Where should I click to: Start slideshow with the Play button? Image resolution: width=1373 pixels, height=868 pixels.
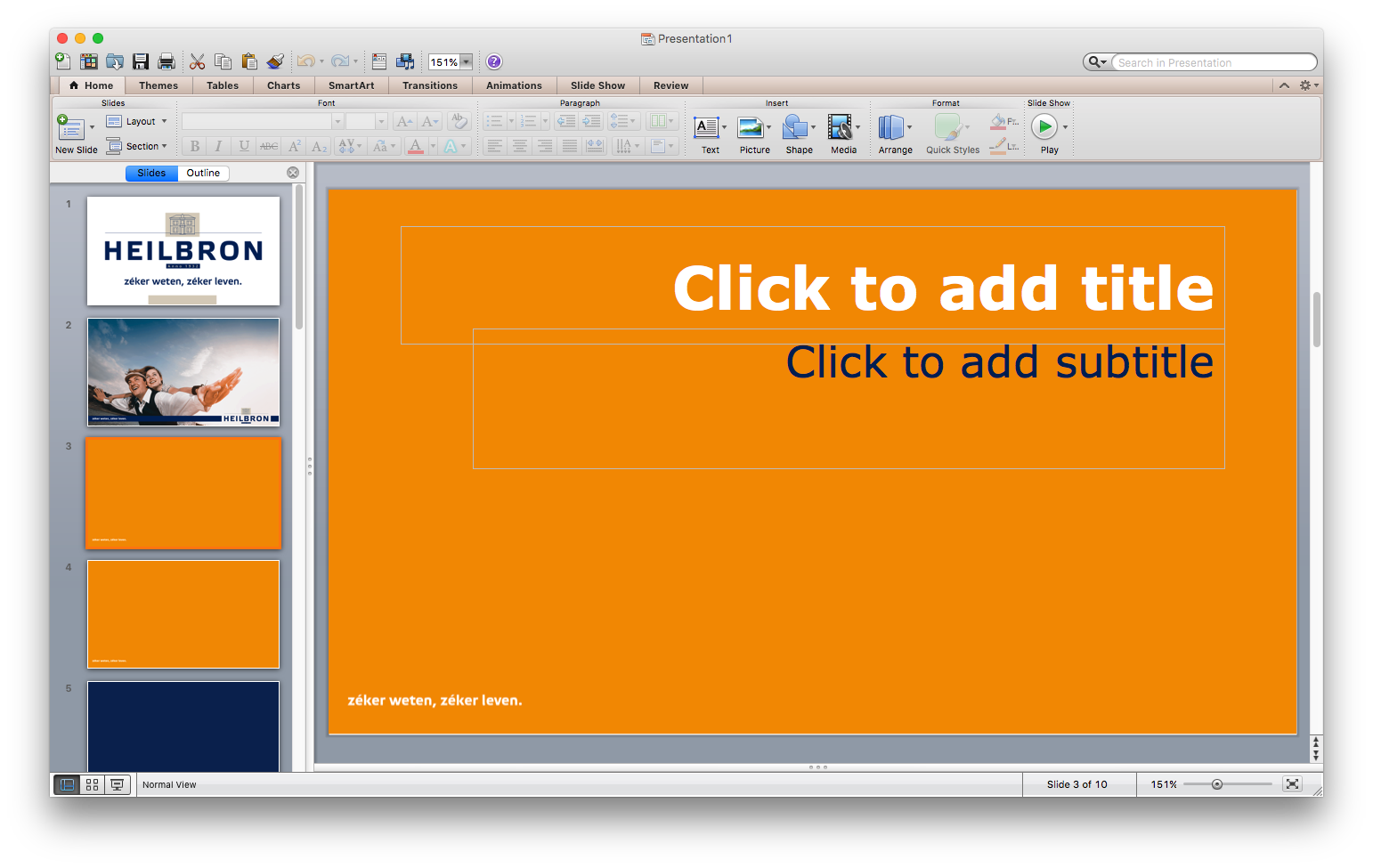pos(1044,127)
